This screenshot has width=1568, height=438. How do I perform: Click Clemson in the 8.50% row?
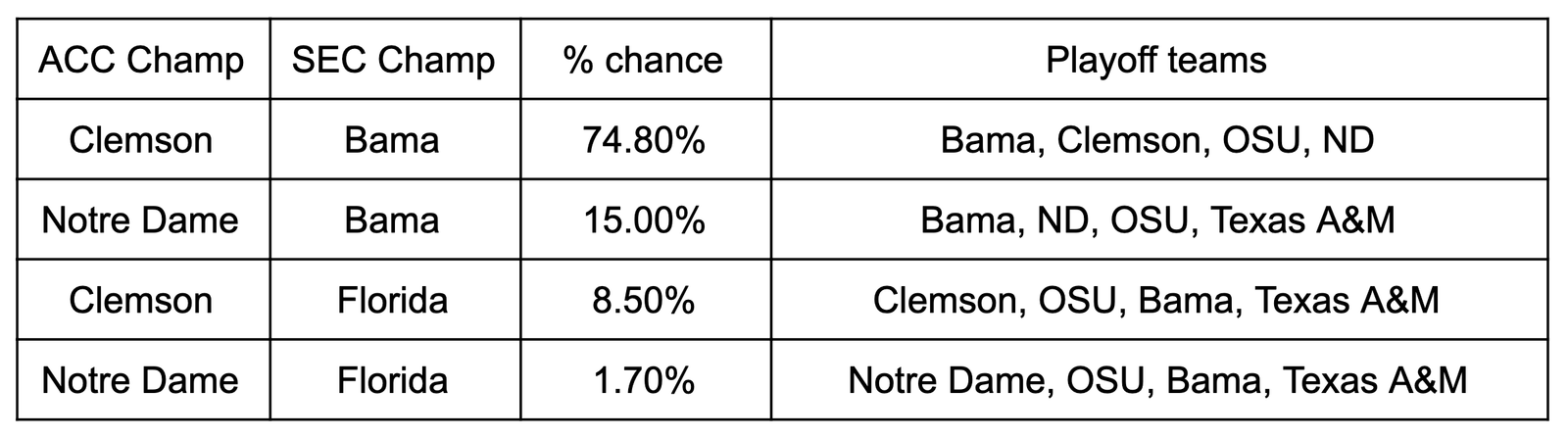point(141,301)
